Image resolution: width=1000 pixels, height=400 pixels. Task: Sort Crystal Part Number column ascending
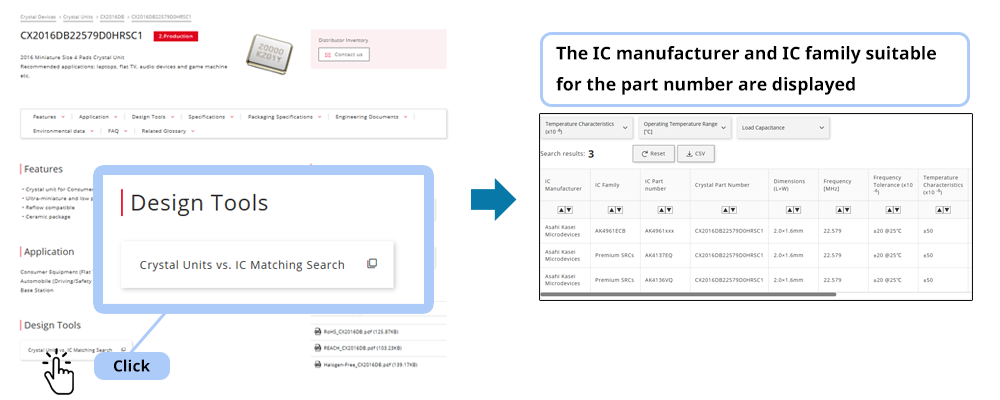[725, 210]
